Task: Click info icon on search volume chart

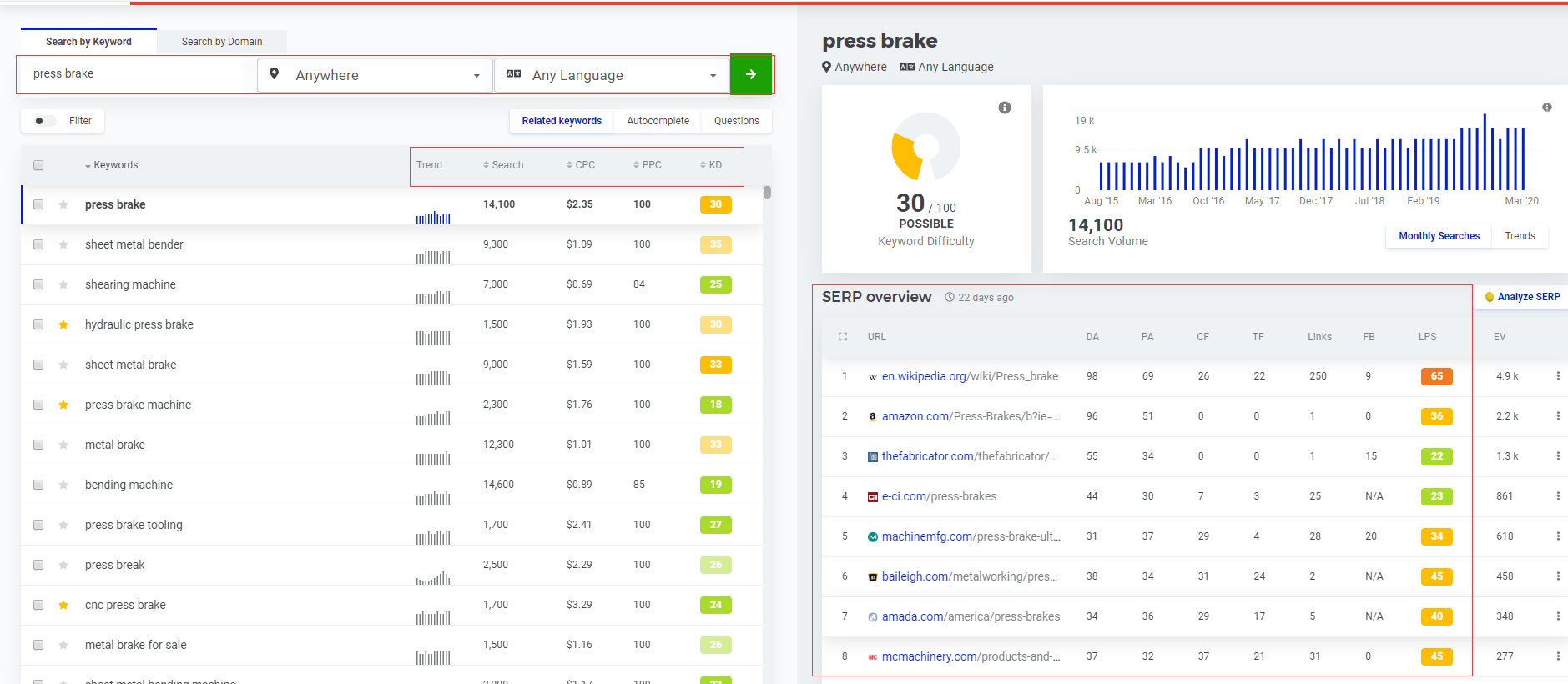Action: click(x=1546, y=108)
